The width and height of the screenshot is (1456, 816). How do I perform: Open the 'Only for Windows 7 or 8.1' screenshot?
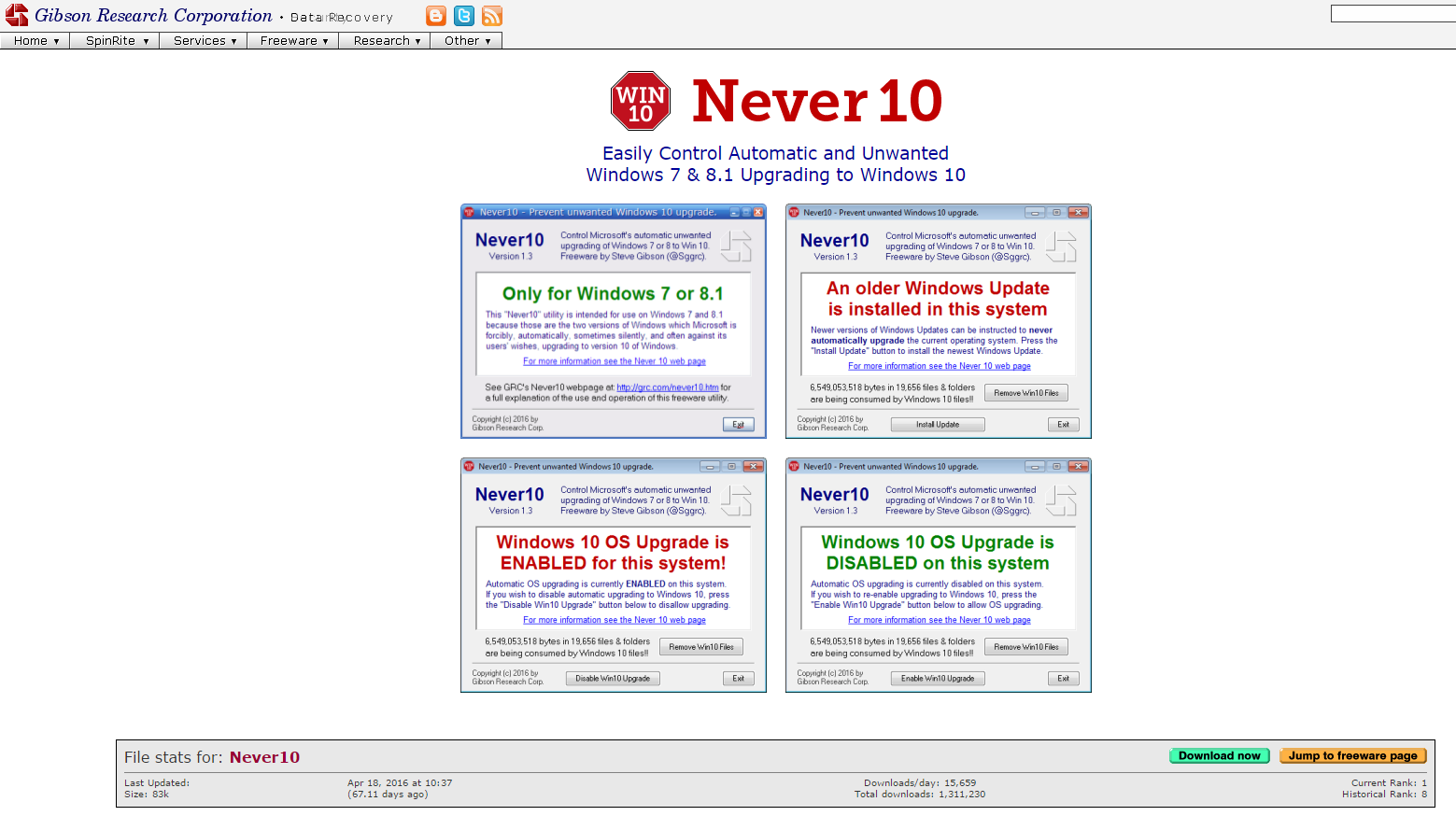point(613,321)
